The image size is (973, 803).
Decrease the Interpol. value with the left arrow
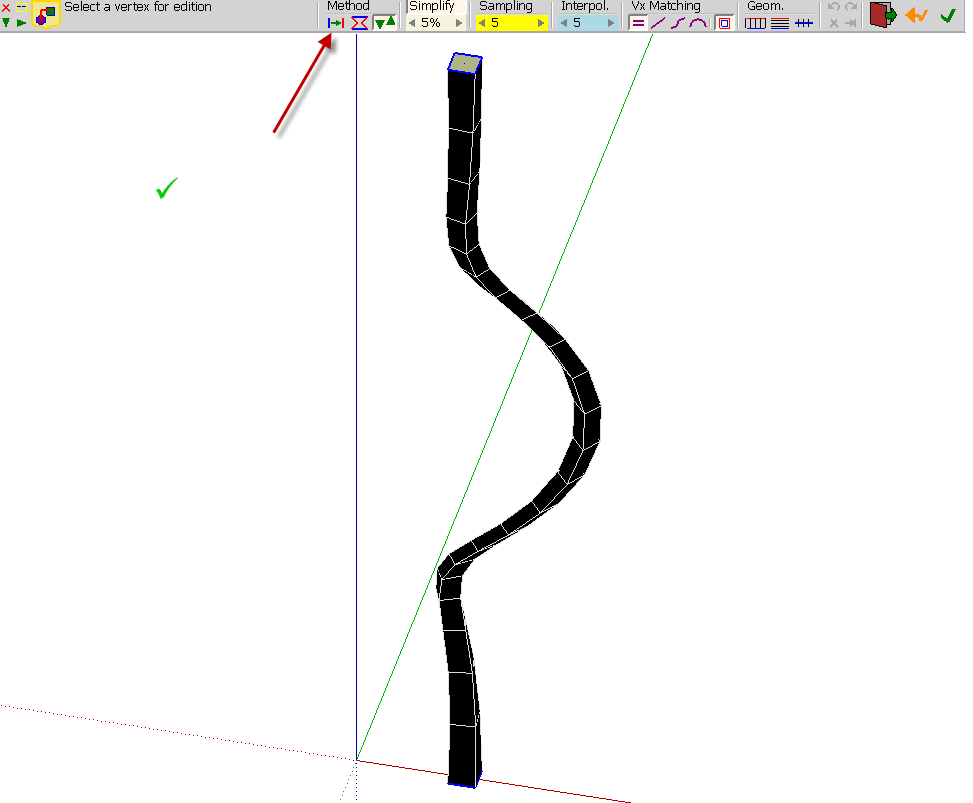563,23
